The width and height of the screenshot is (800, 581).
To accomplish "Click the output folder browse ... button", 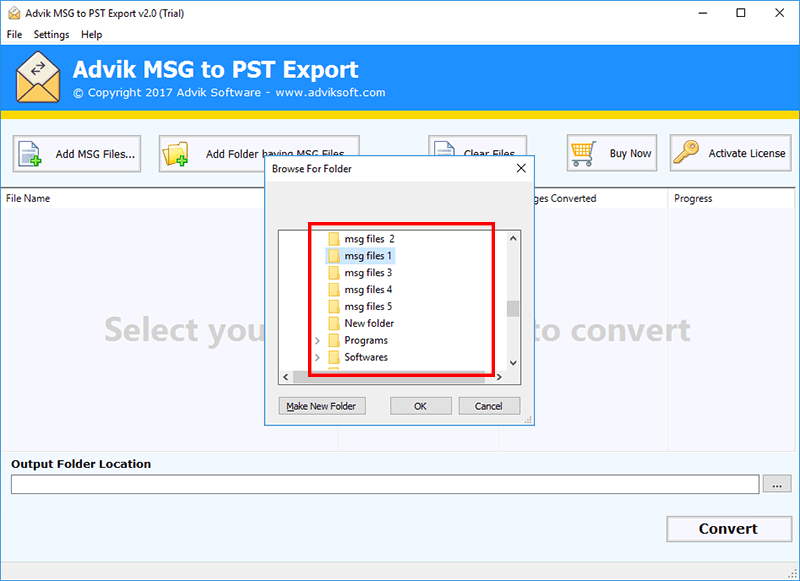I will 777,484.
